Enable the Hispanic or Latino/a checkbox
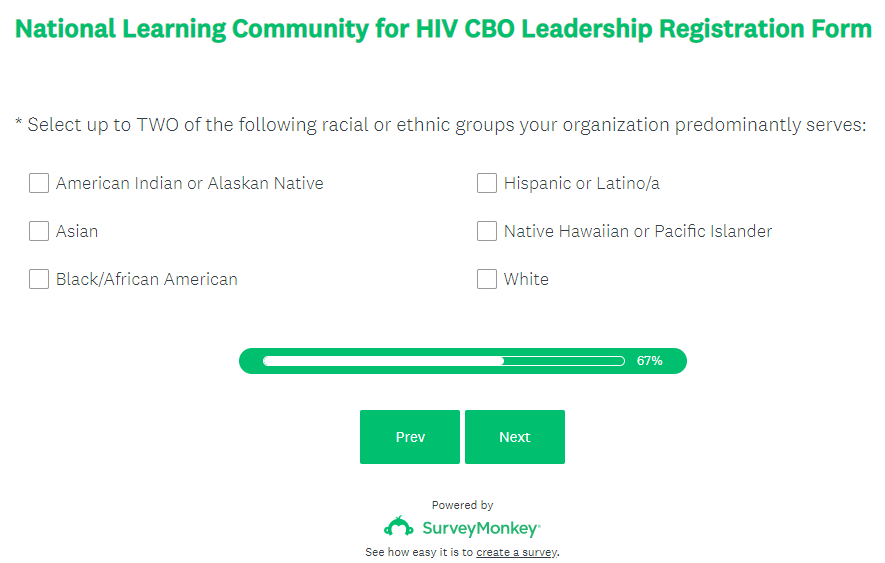The image size is (885, 563). tap(487, 183)
